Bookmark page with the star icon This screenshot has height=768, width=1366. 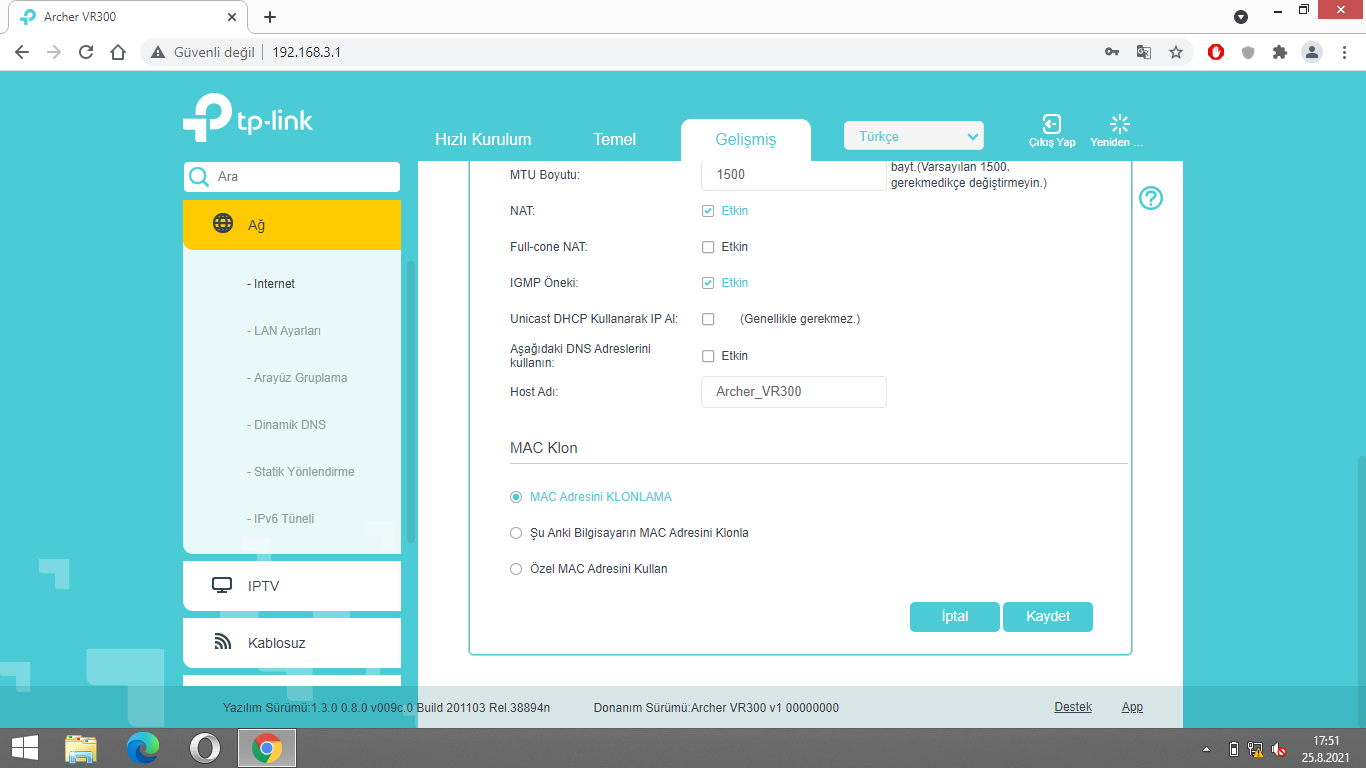point(1176,52)
